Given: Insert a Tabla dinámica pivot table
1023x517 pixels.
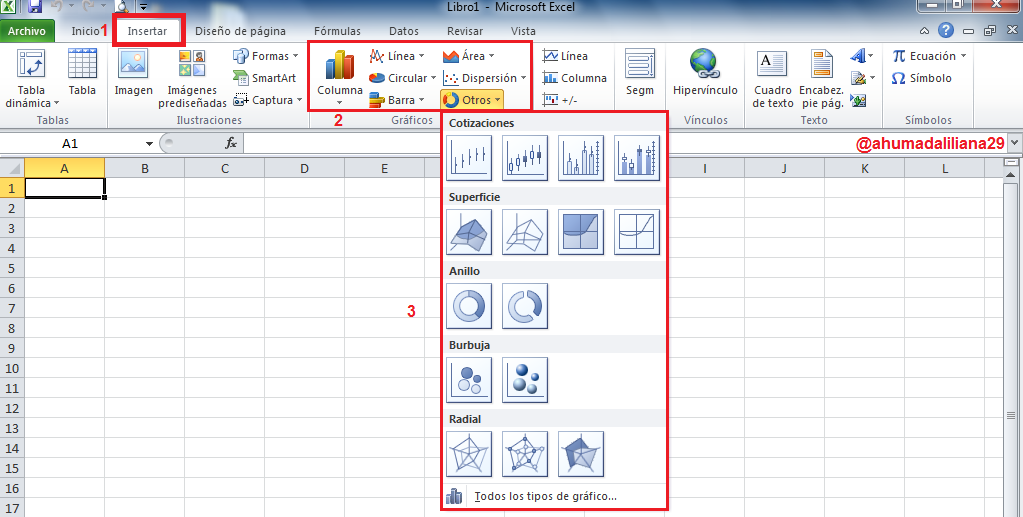Looking at the screenshot, I should (x=31, y=78).
